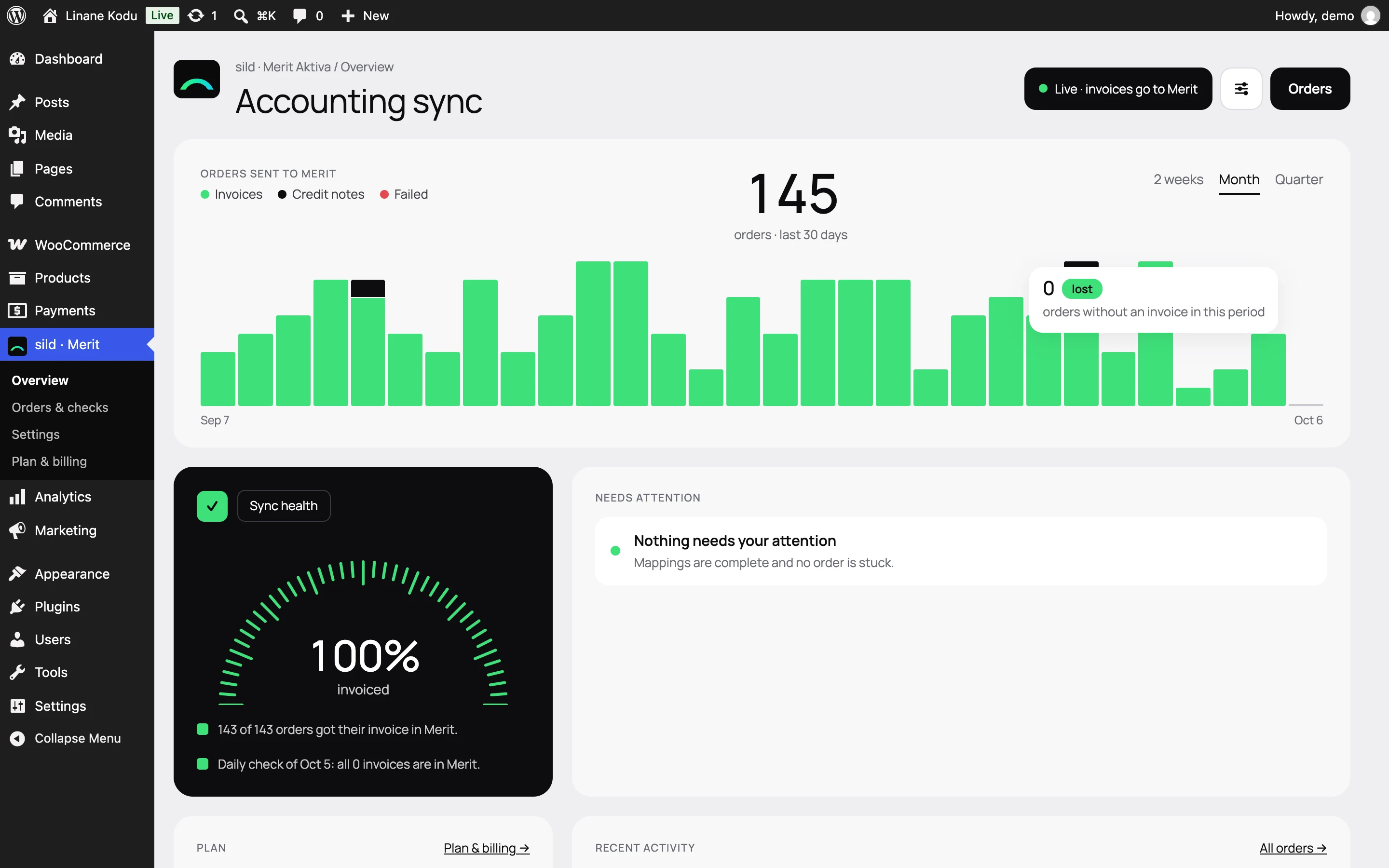Switch chart range to 2 weeks
The width and height of the screenshot is (1389, 868).
tap(1178, 180)
